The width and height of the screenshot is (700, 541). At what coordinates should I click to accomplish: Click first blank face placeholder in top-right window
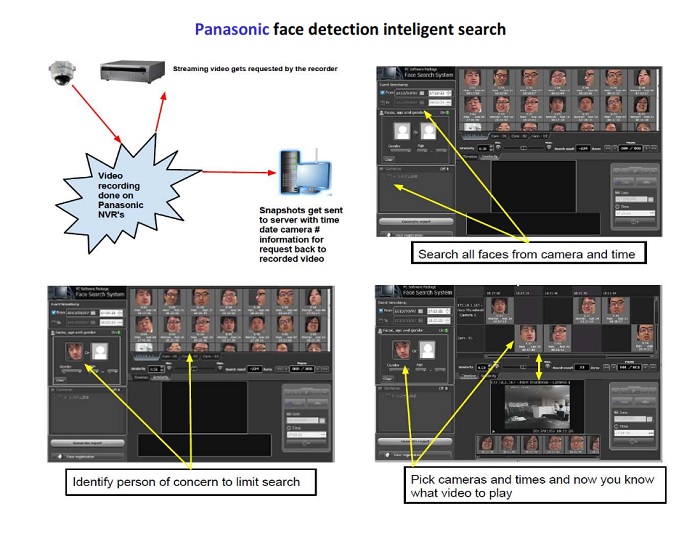[x=402, y=131]
